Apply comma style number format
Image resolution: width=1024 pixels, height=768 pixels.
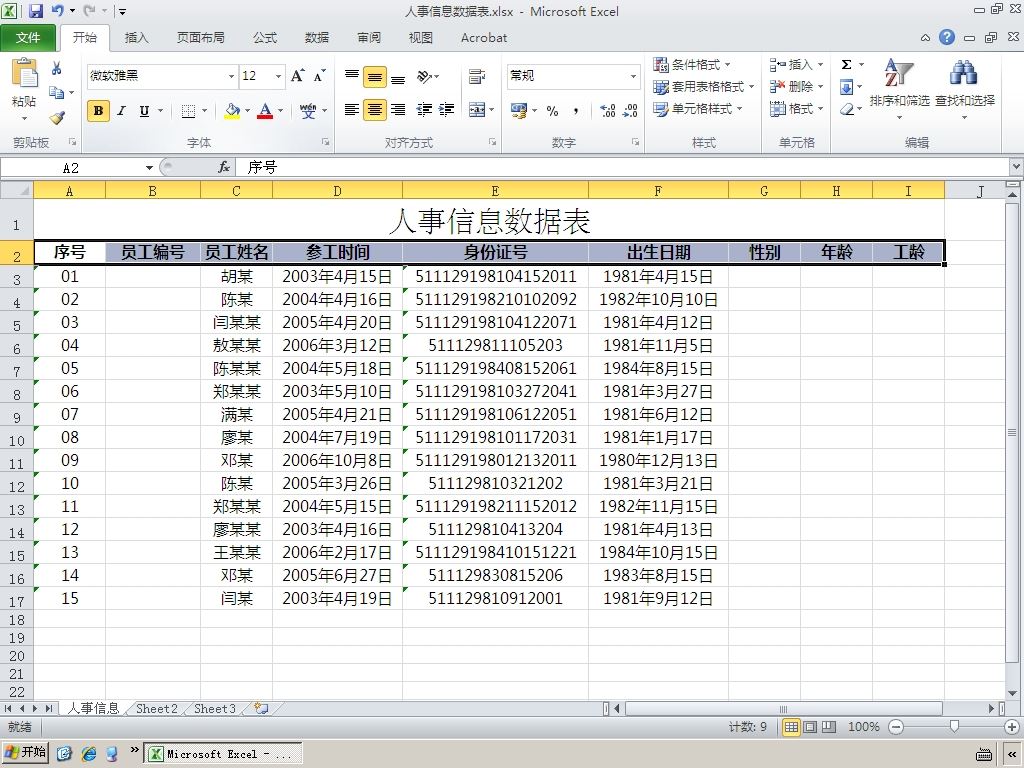click(x=575, y=111)
